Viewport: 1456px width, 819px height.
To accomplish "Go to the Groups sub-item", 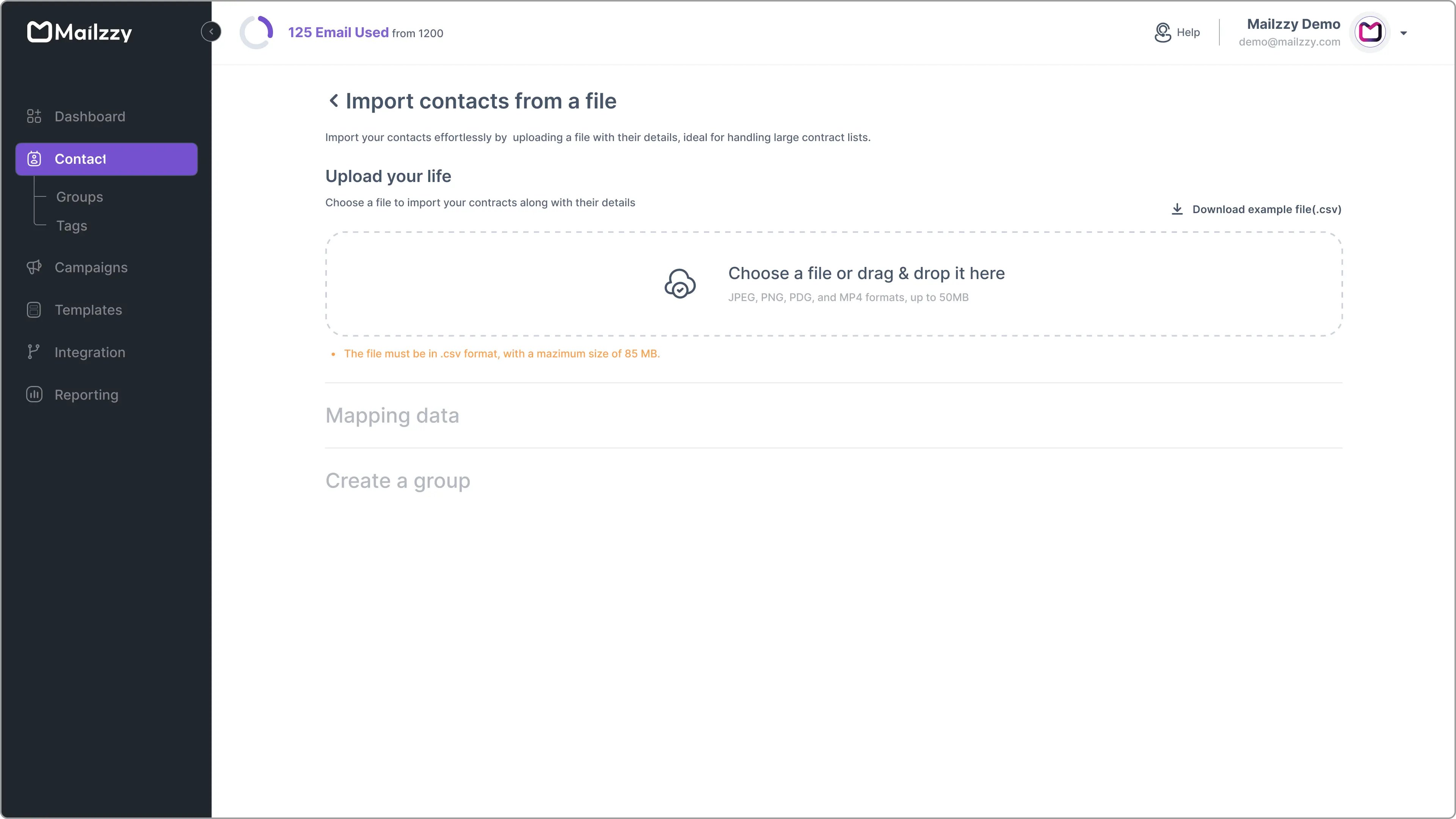I will 79,197.
